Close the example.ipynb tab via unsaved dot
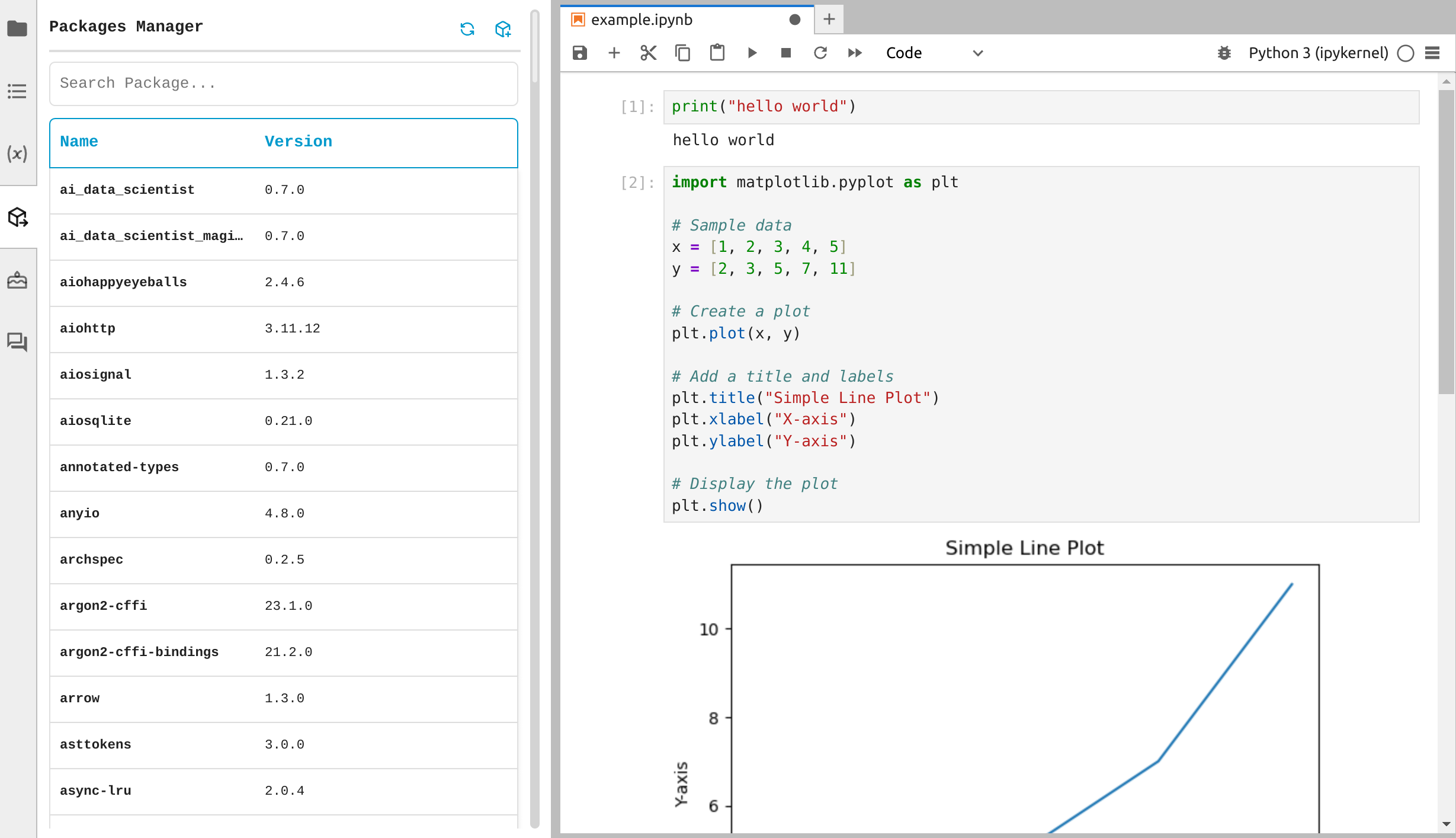This screenshot has width=1456, height=838. point(795,20)
